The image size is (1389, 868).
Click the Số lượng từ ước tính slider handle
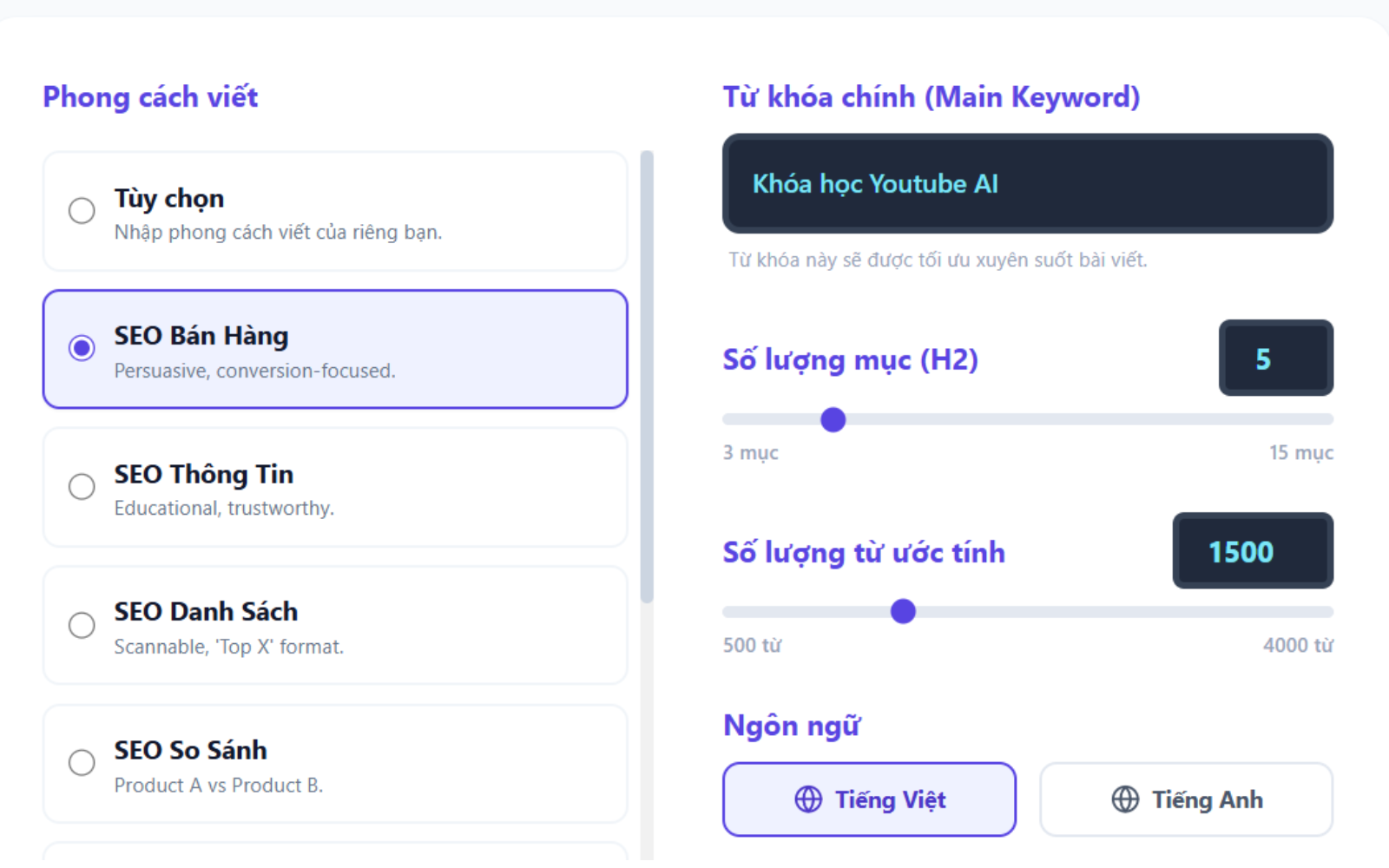pos(903,612)
